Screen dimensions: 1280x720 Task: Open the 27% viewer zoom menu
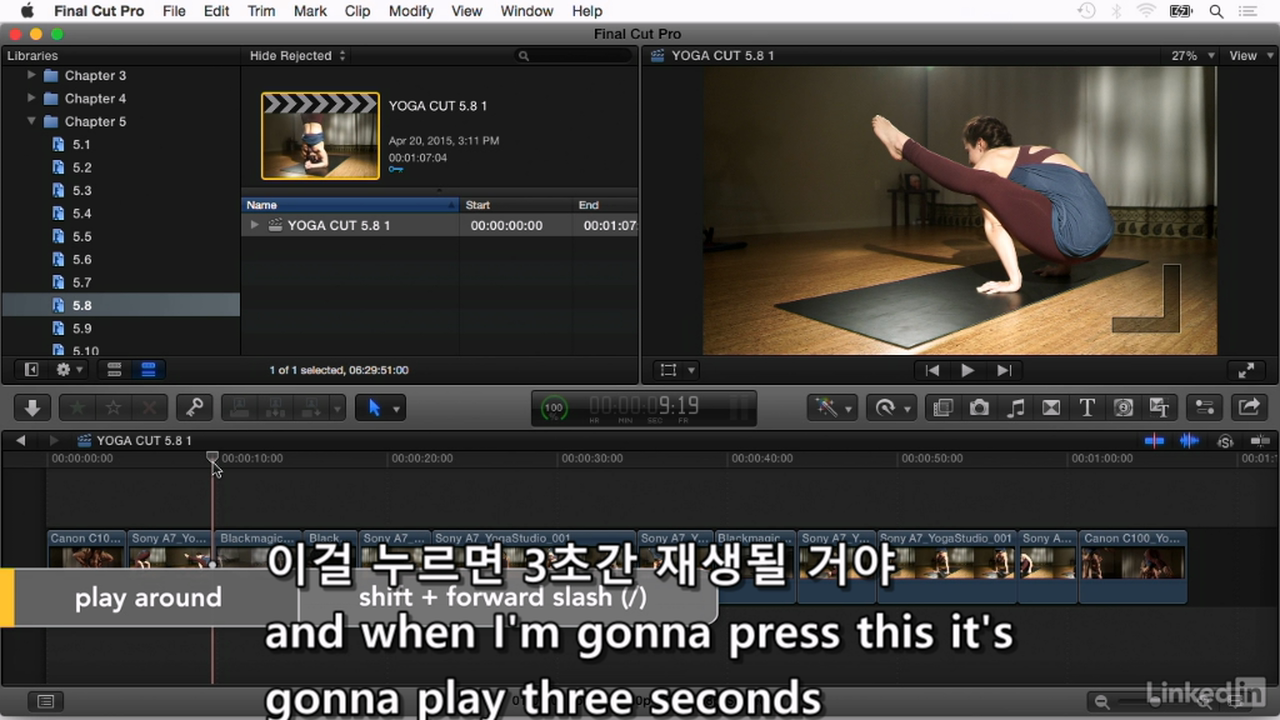1193,56
